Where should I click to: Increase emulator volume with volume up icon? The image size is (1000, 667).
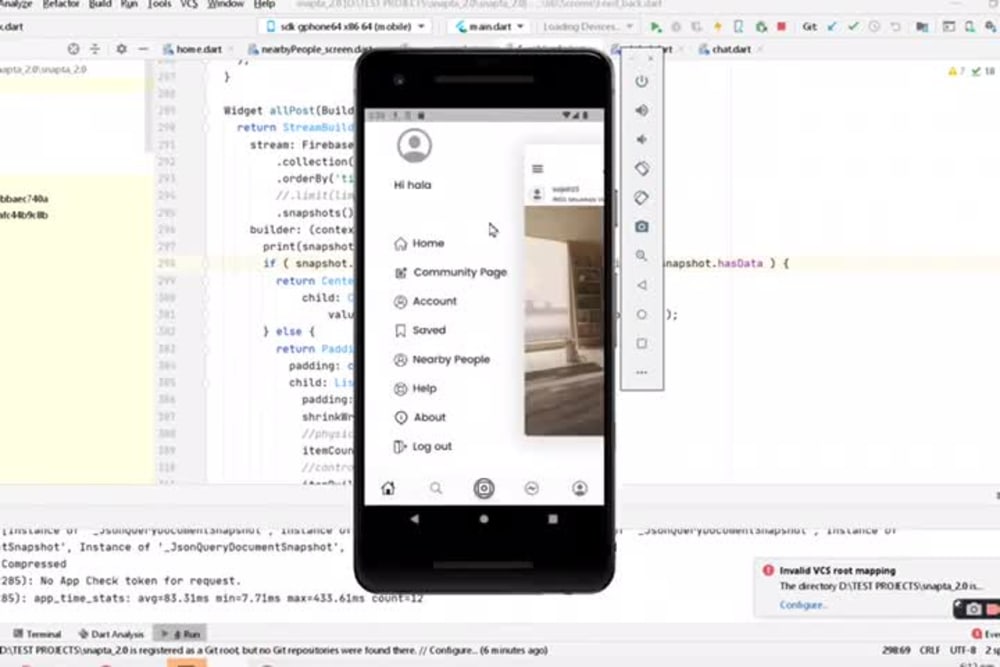tap(642, 110)
